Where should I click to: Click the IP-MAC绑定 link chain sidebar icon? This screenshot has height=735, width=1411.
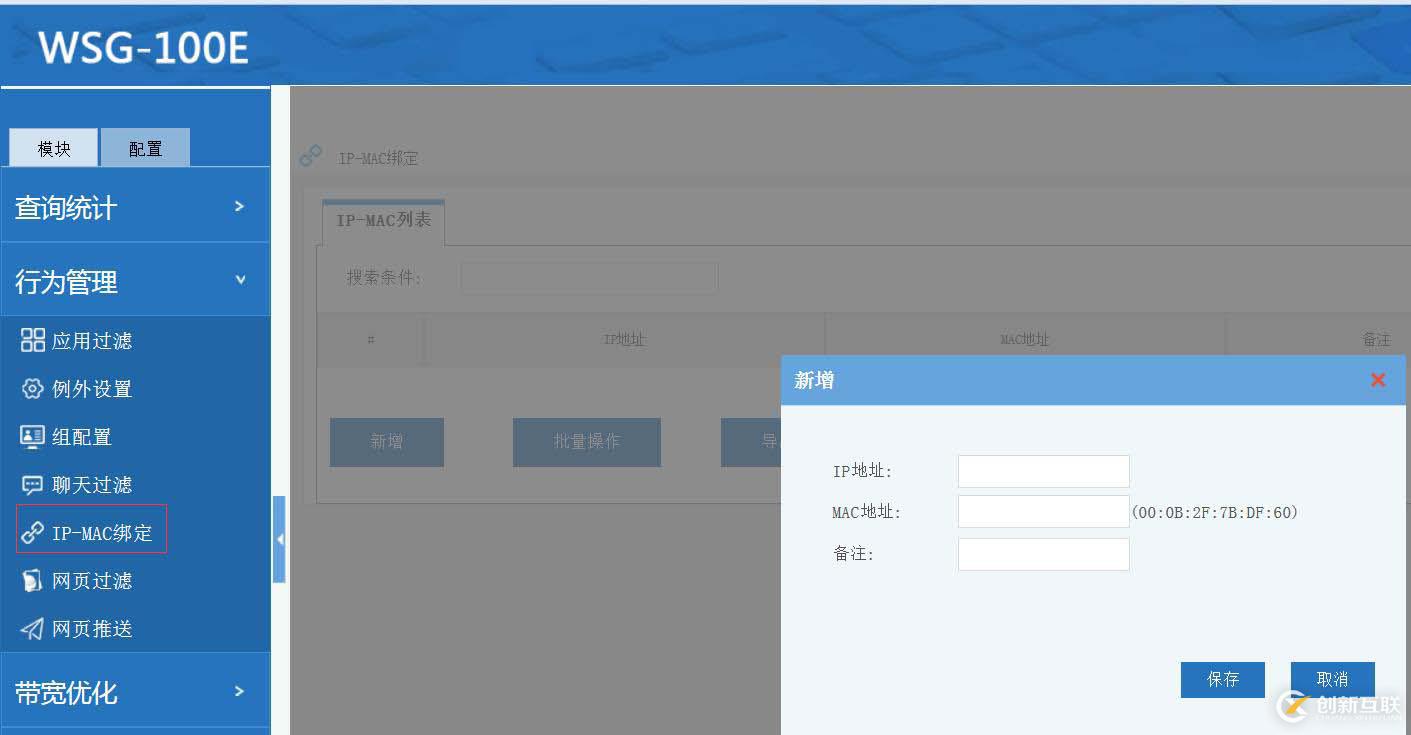[33, 532]
